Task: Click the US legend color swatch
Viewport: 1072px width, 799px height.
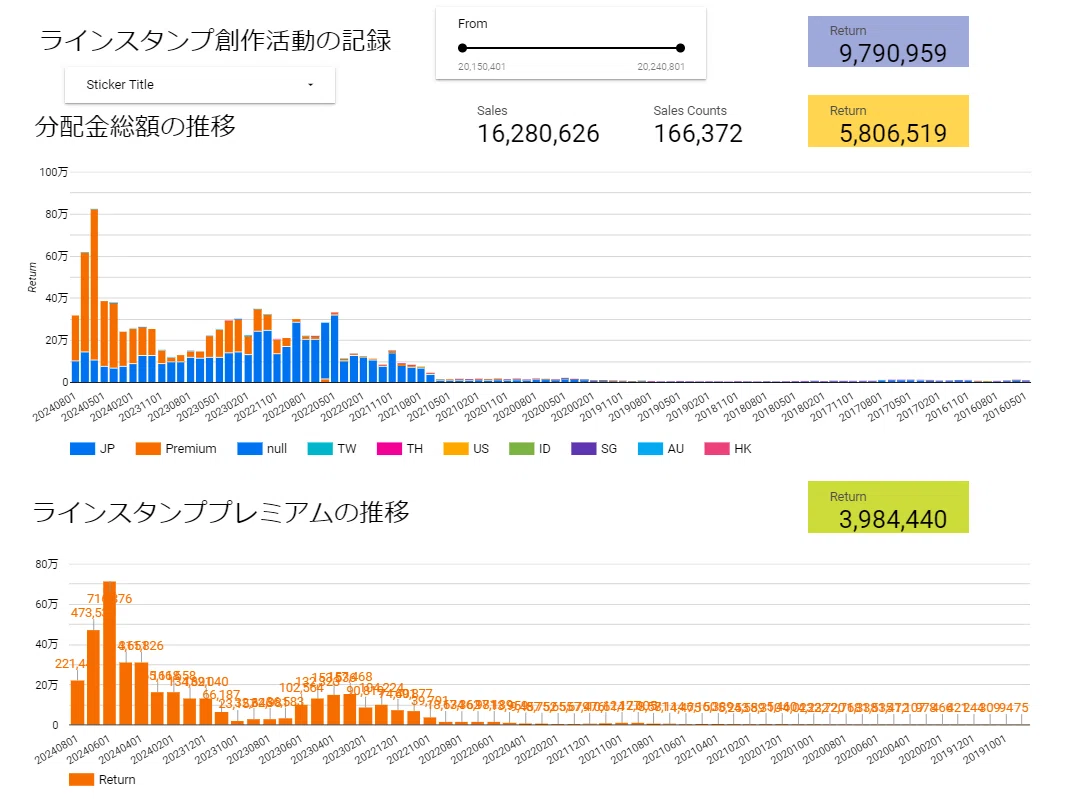Action: point(455,448)
